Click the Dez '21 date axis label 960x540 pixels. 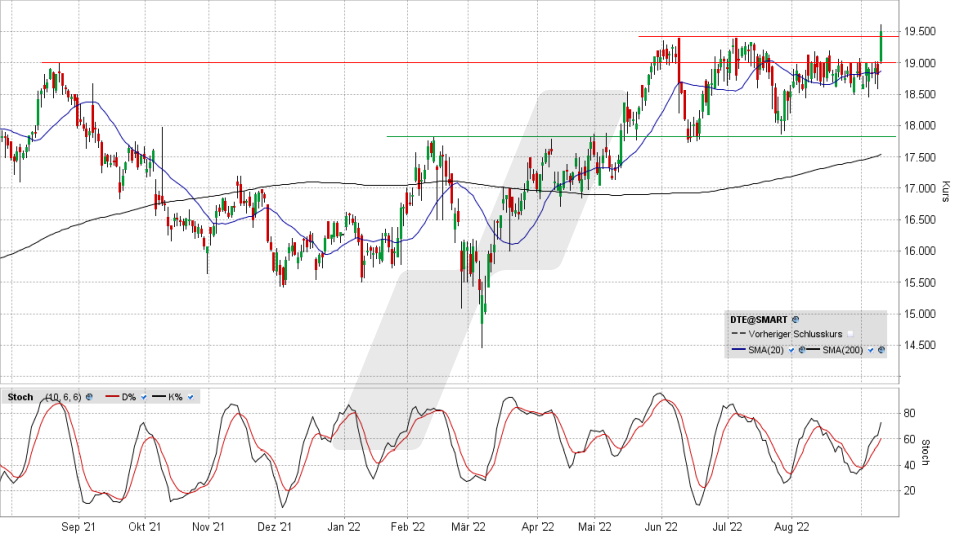coord(274,527)
